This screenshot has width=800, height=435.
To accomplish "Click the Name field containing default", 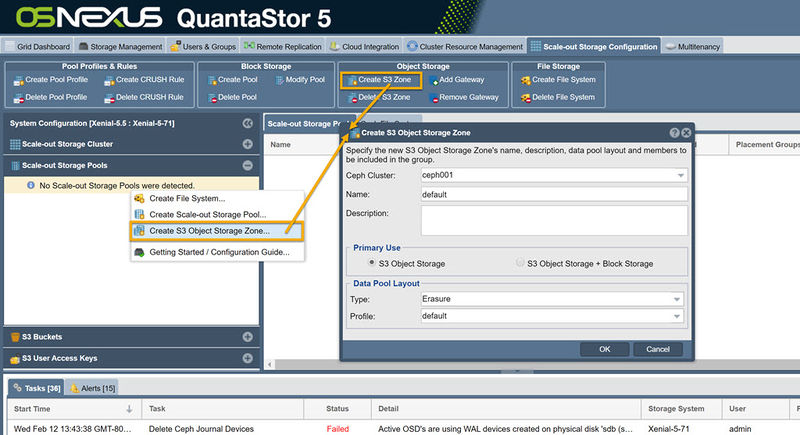I will [x=554, y=194].
